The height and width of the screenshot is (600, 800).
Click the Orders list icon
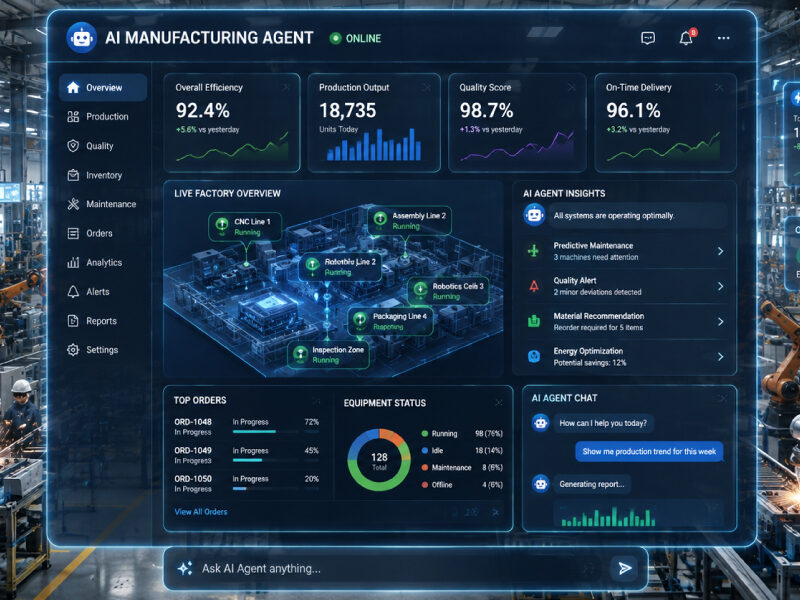[x=73, y=234]
